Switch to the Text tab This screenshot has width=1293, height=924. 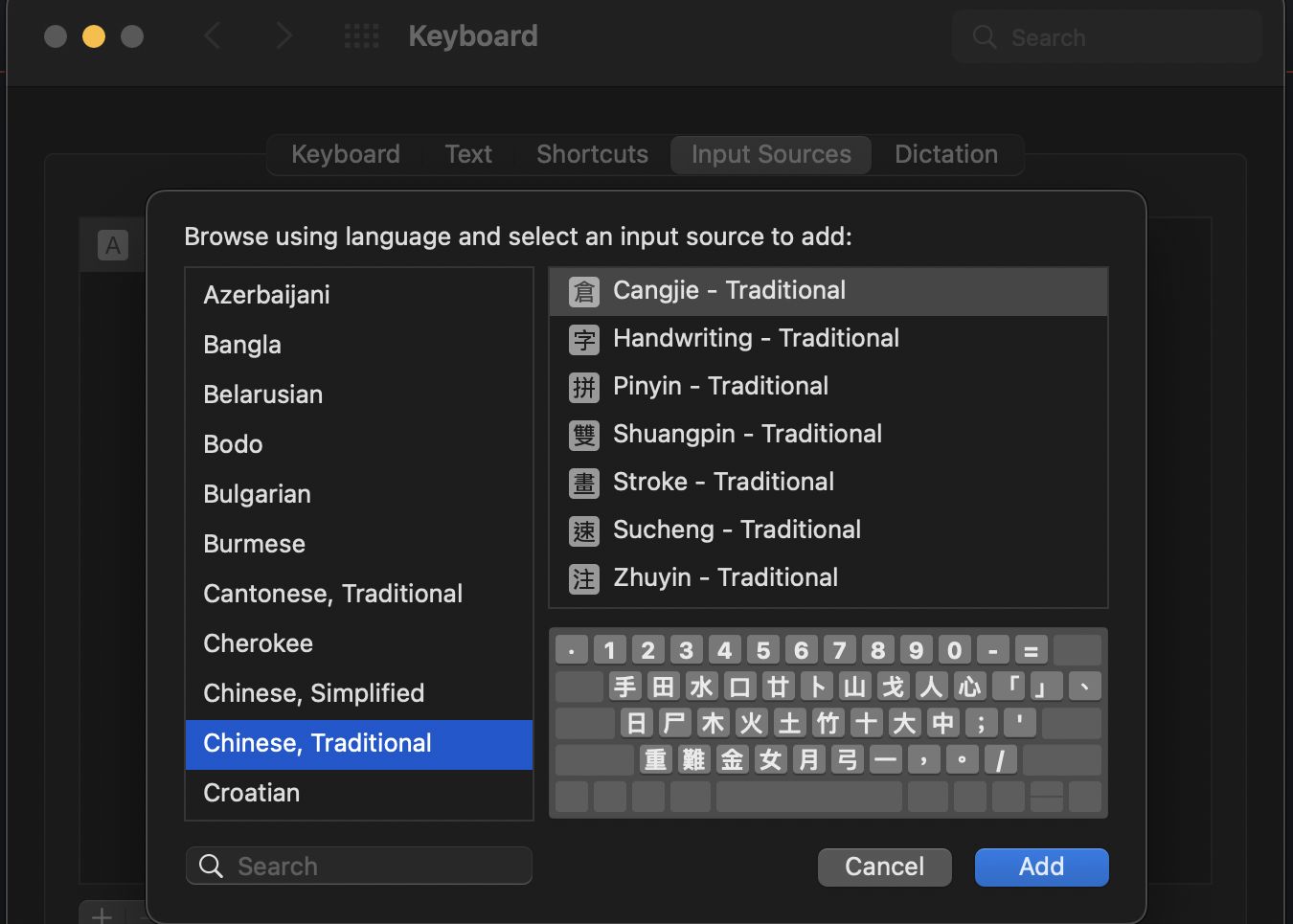tap(468, 154)
